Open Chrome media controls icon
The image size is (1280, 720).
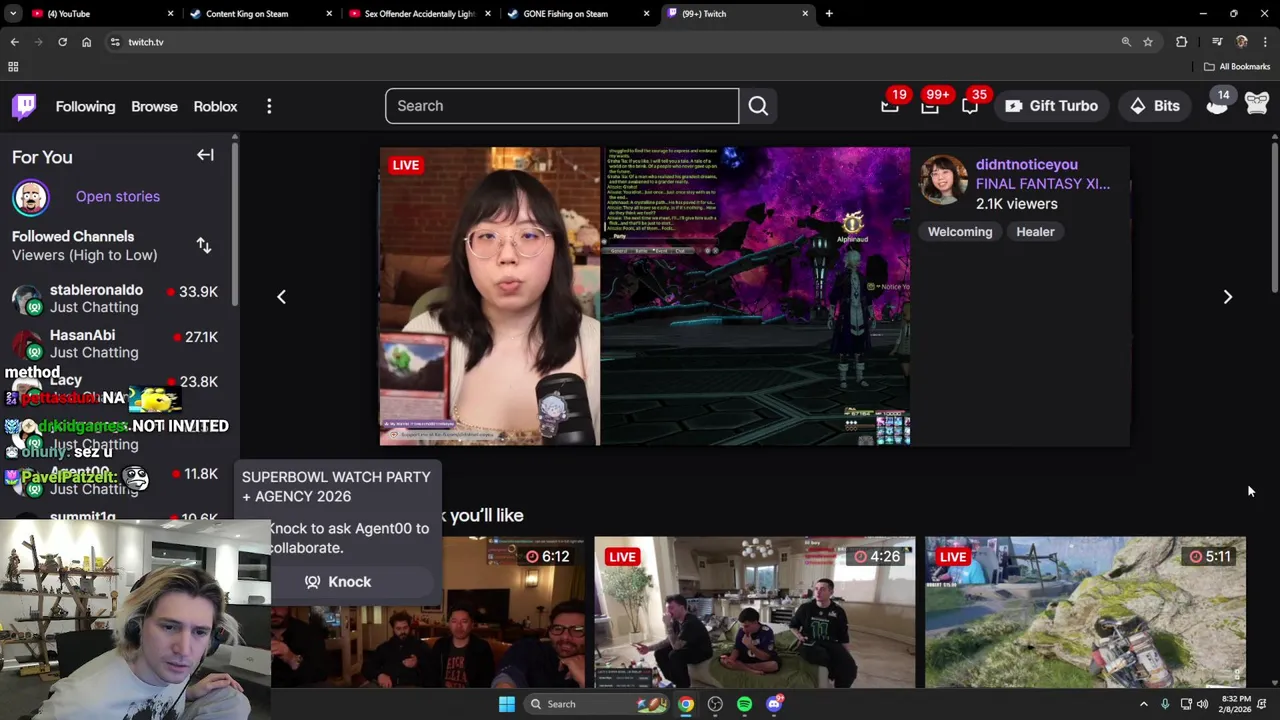(1217, 42)
